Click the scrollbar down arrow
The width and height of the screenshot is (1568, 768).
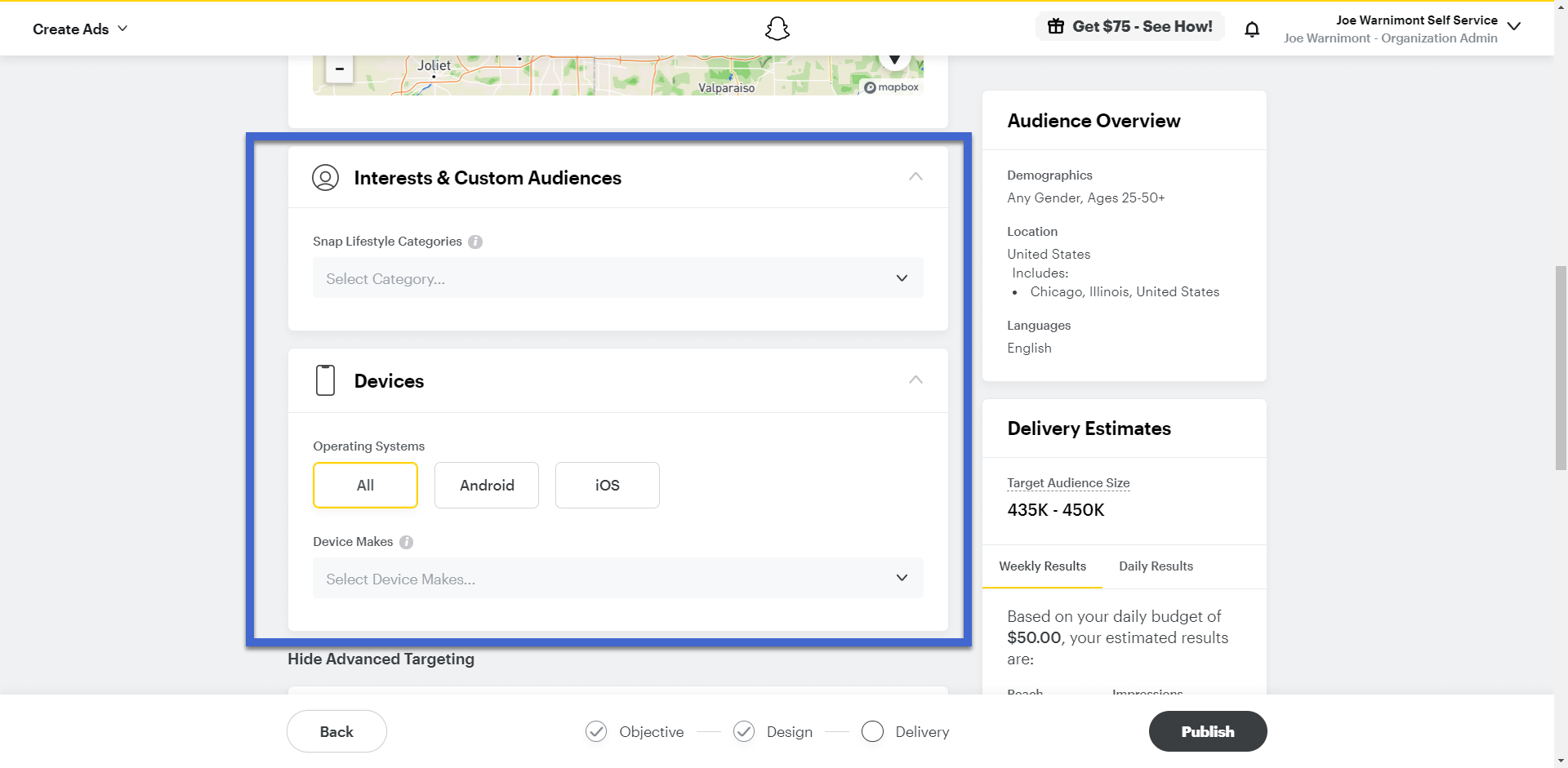tap(1561, 761)
